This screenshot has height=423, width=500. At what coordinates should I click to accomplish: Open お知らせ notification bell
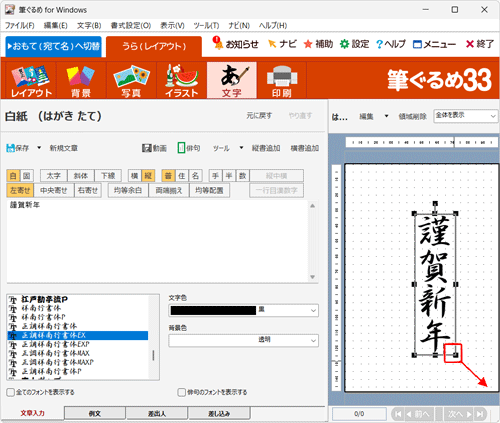(218, 43)
